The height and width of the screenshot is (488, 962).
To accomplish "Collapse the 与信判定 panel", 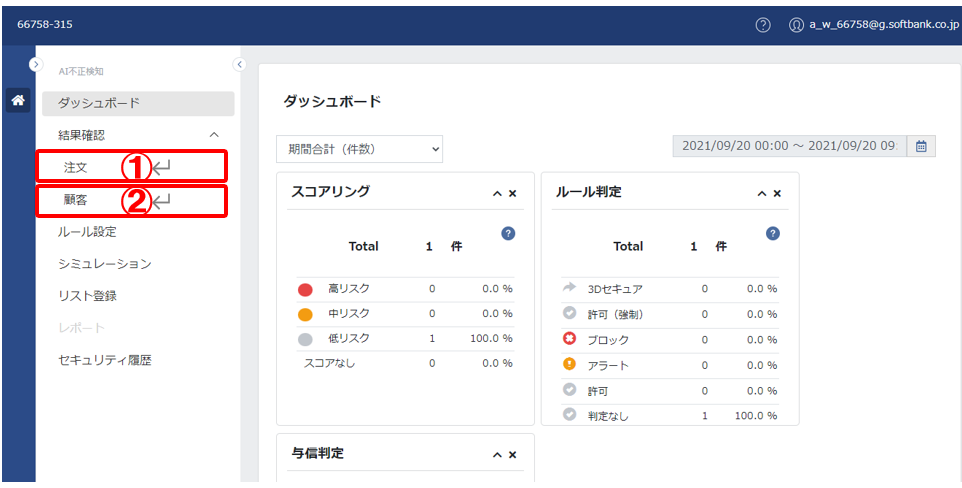I will [497, 455].
